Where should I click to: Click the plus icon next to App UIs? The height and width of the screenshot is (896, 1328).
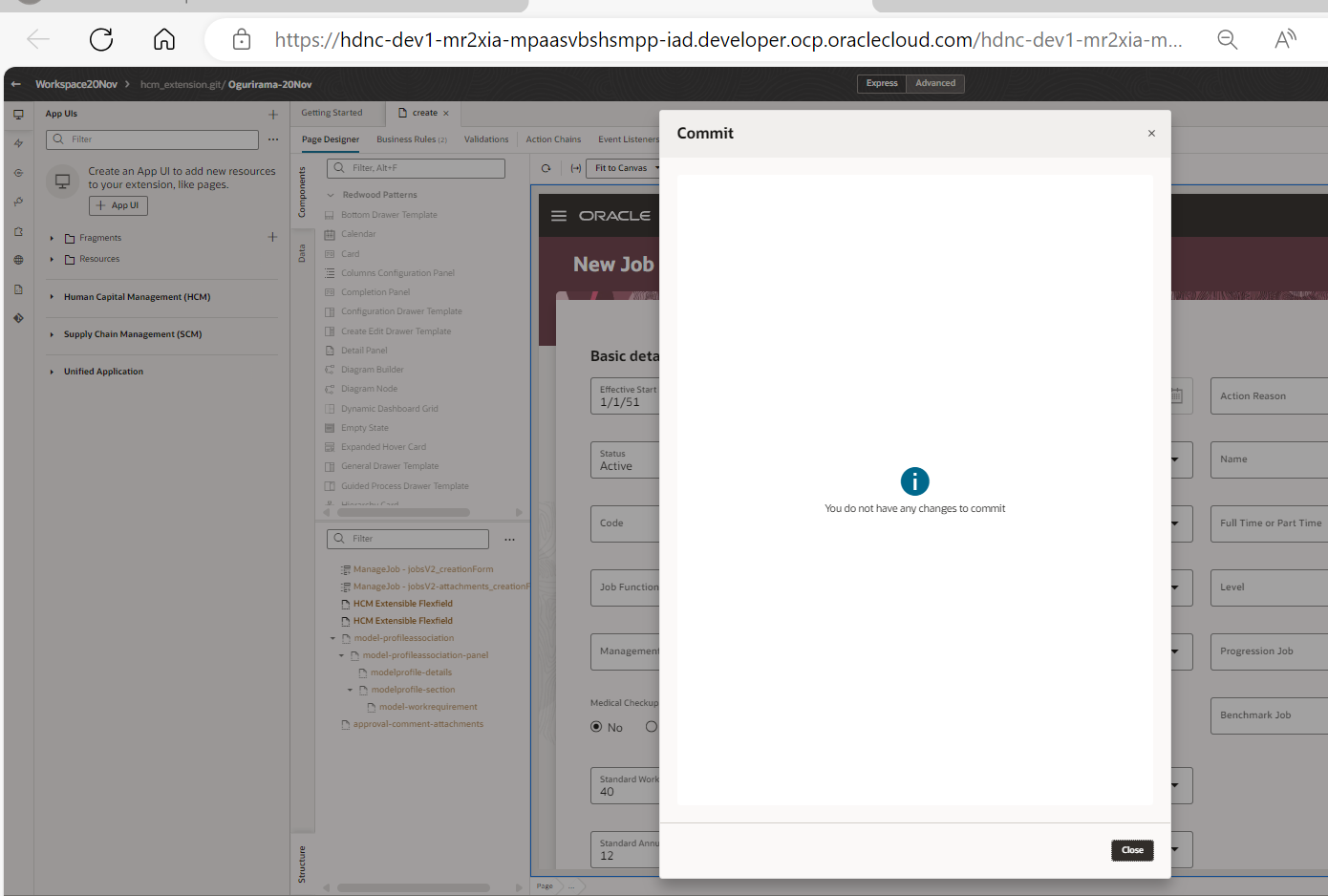click(272, 115)
